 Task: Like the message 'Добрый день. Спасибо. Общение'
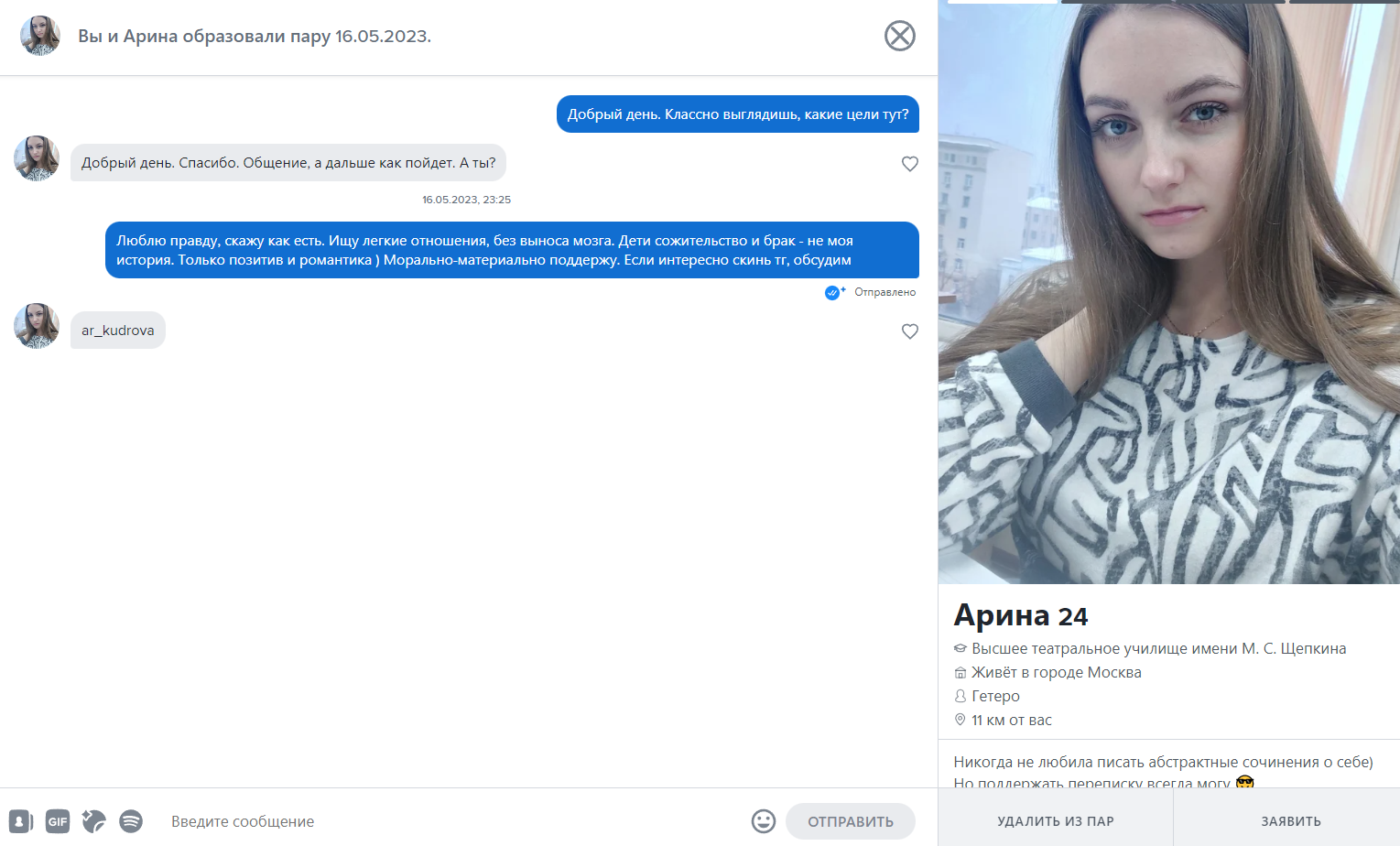click(x=909, y=163)
